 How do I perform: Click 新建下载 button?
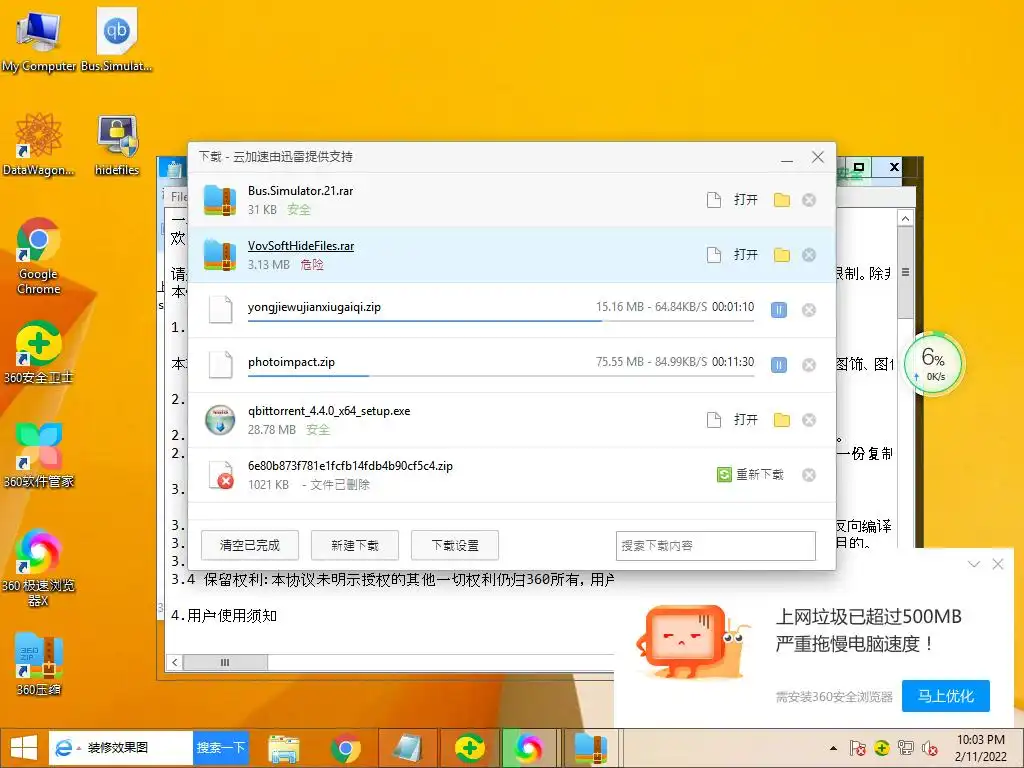[355, 545]
